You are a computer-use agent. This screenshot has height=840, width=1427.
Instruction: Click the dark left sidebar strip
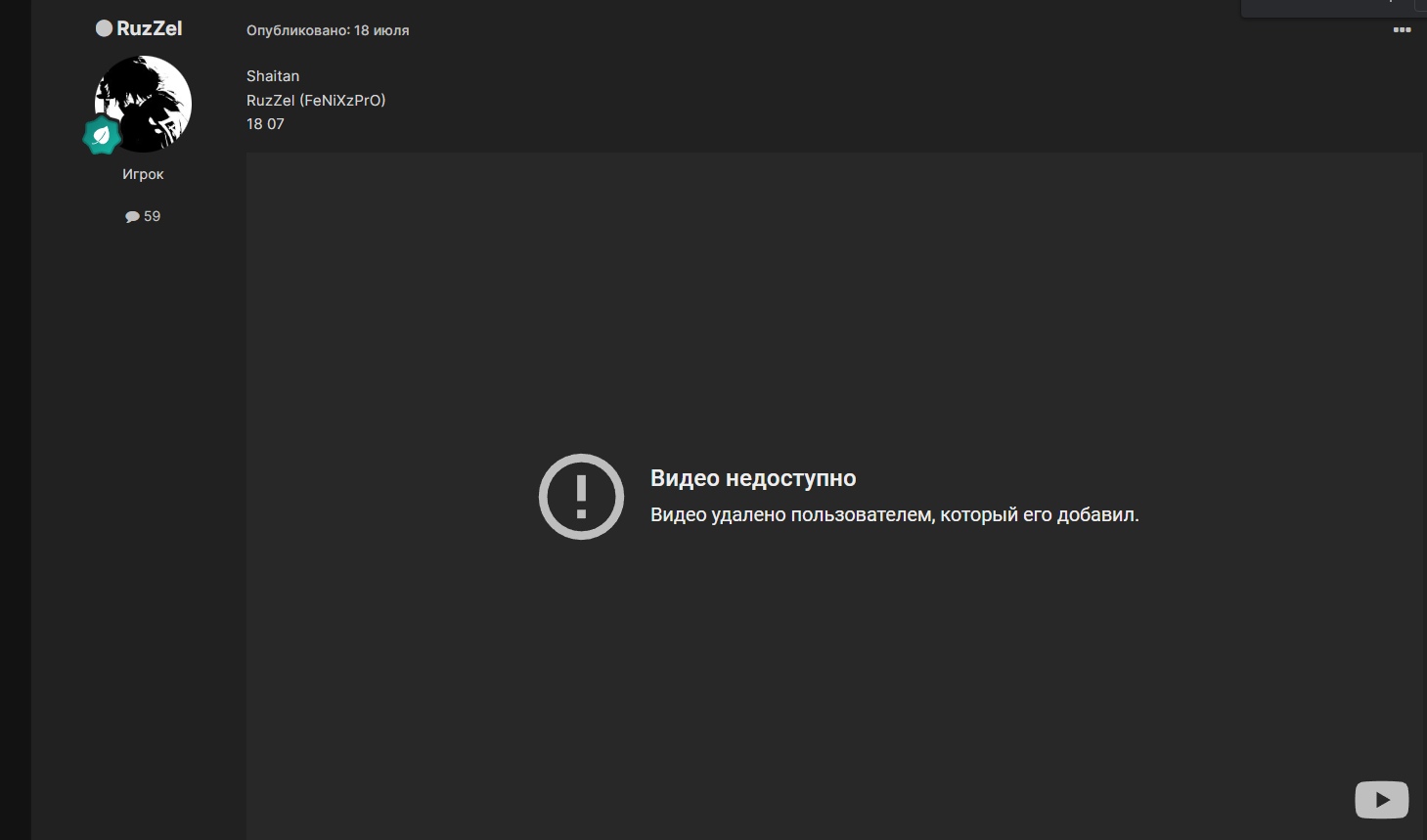pos(15,420)
